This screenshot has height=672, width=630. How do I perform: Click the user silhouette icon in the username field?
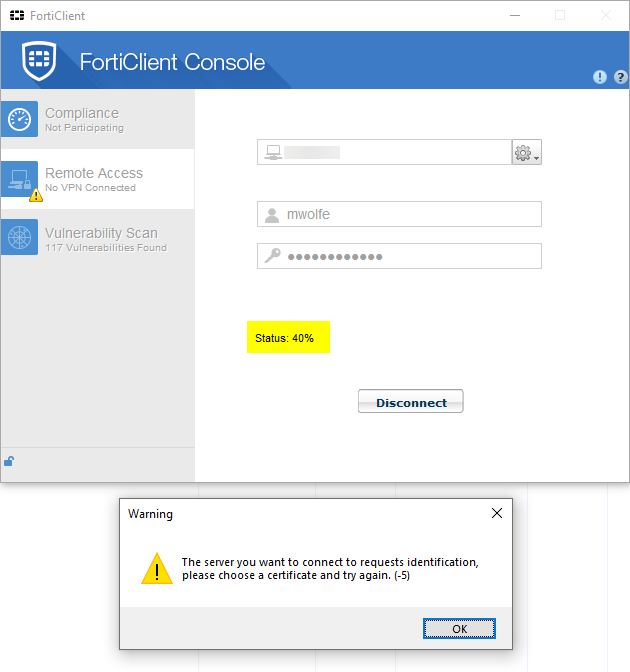[x=272, y=215]
